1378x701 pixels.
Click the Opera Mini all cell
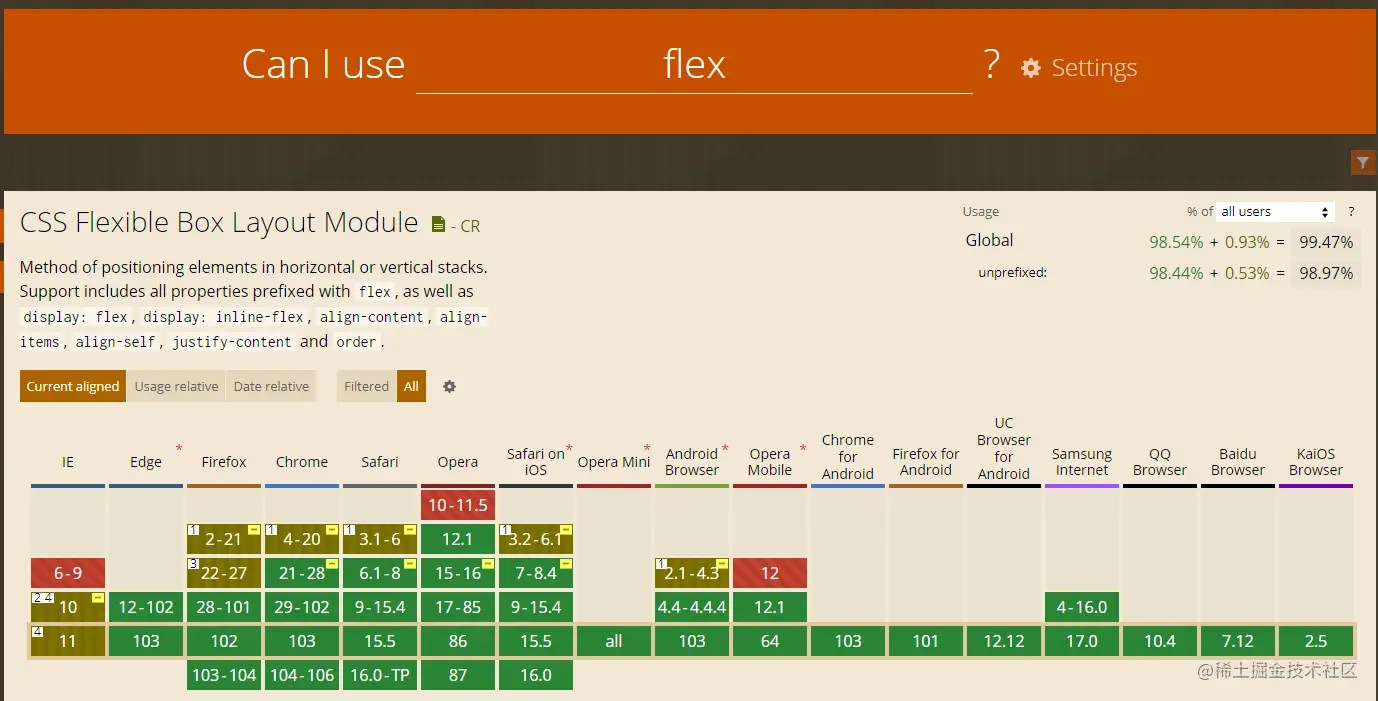tap(614, 641)
